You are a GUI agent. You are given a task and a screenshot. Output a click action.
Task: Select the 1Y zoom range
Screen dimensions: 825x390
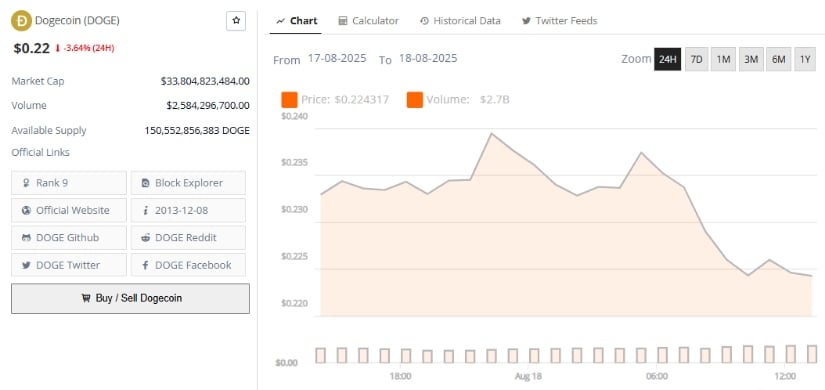tap(805, 59)
